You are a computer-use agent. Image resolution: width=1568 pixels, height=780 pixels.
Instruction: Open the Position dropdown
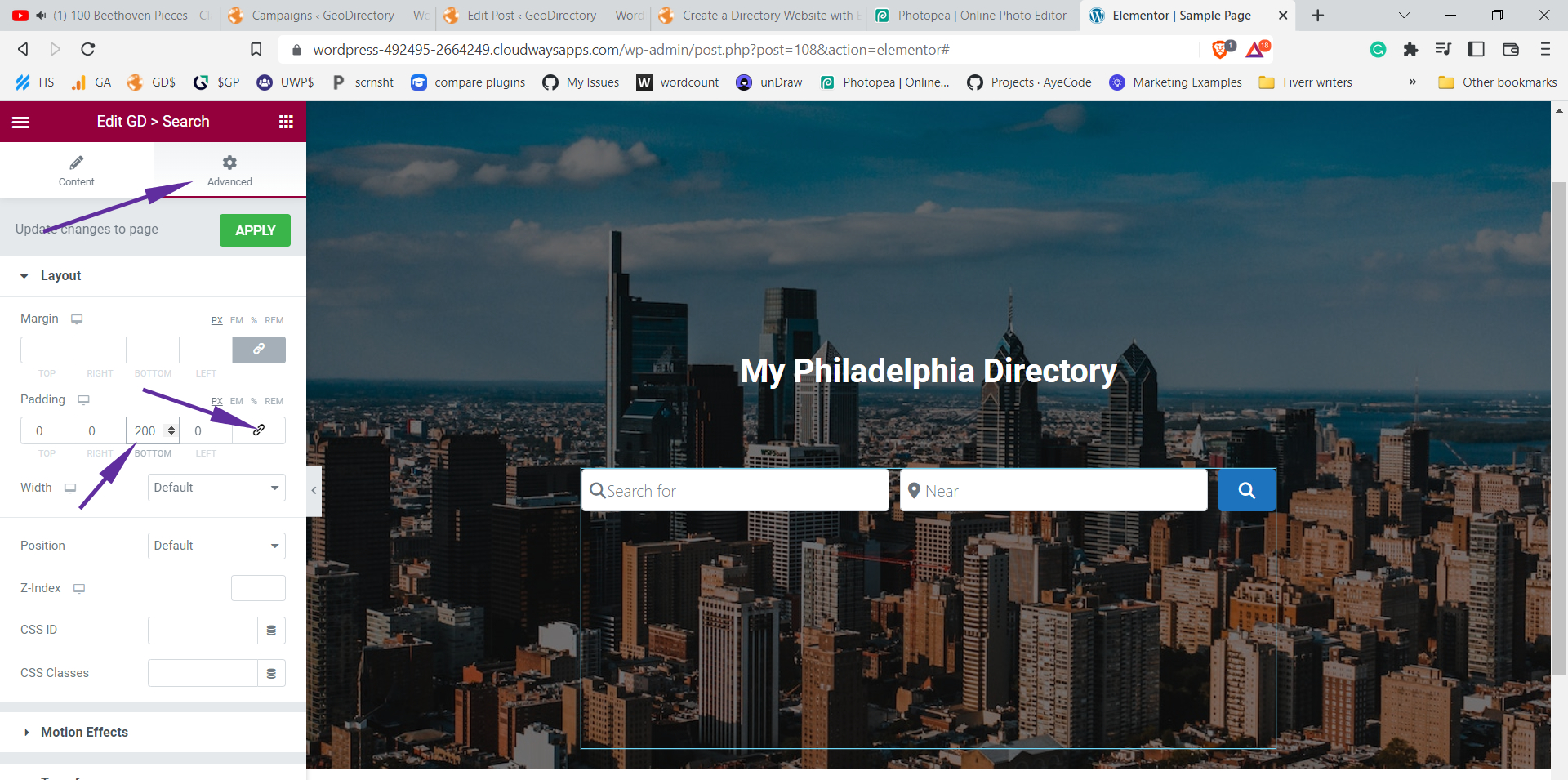pyautogui.click(x=216, y=546)
